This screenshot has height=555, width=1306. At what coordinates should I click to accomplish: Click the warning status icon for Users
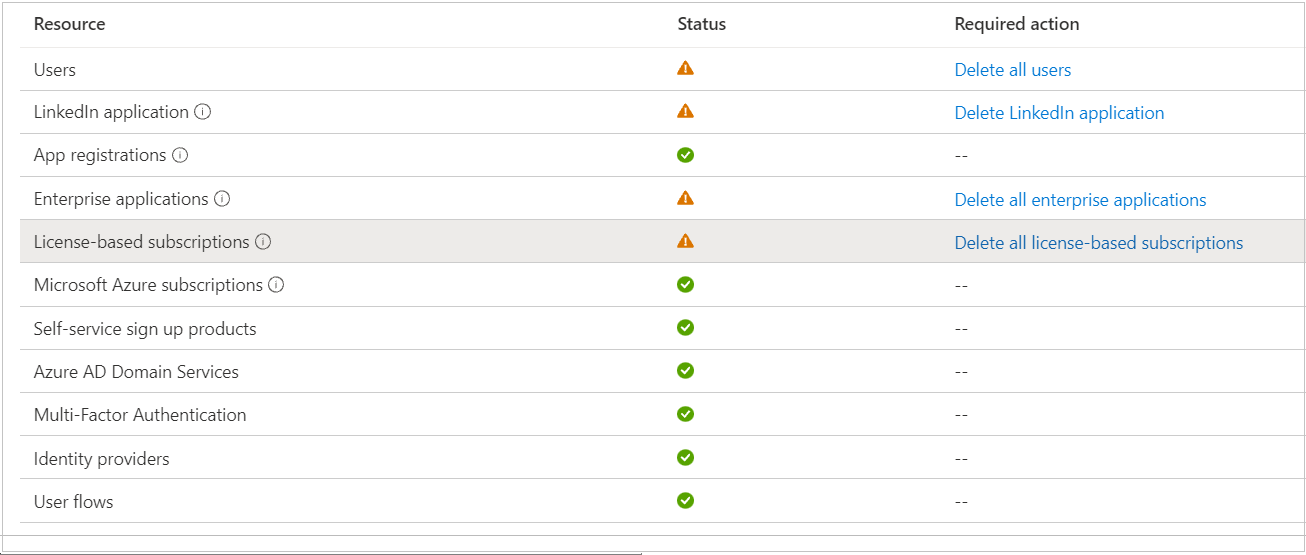point(685,68)
